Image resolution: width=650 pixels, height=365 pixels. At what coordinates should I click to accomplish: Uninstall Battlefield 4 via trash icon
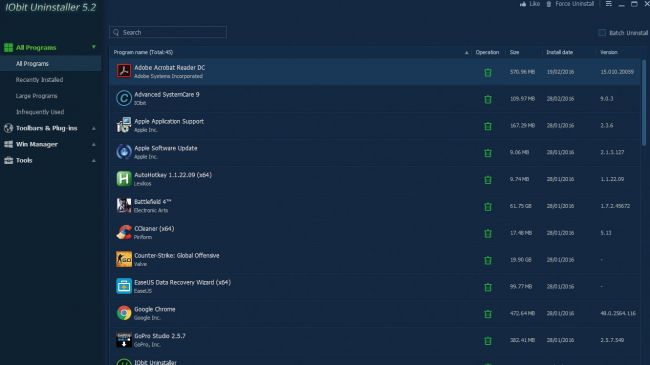[488, 207]
